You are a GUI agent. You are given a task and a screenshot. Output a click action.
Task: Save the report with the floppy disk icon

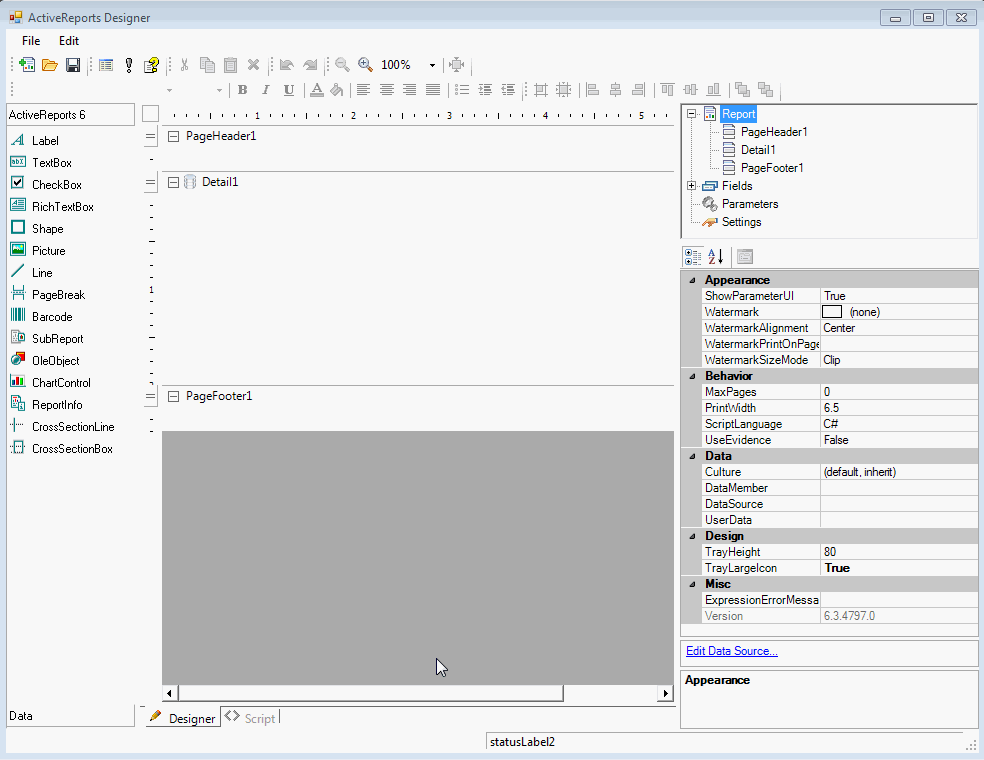[73, 65]
